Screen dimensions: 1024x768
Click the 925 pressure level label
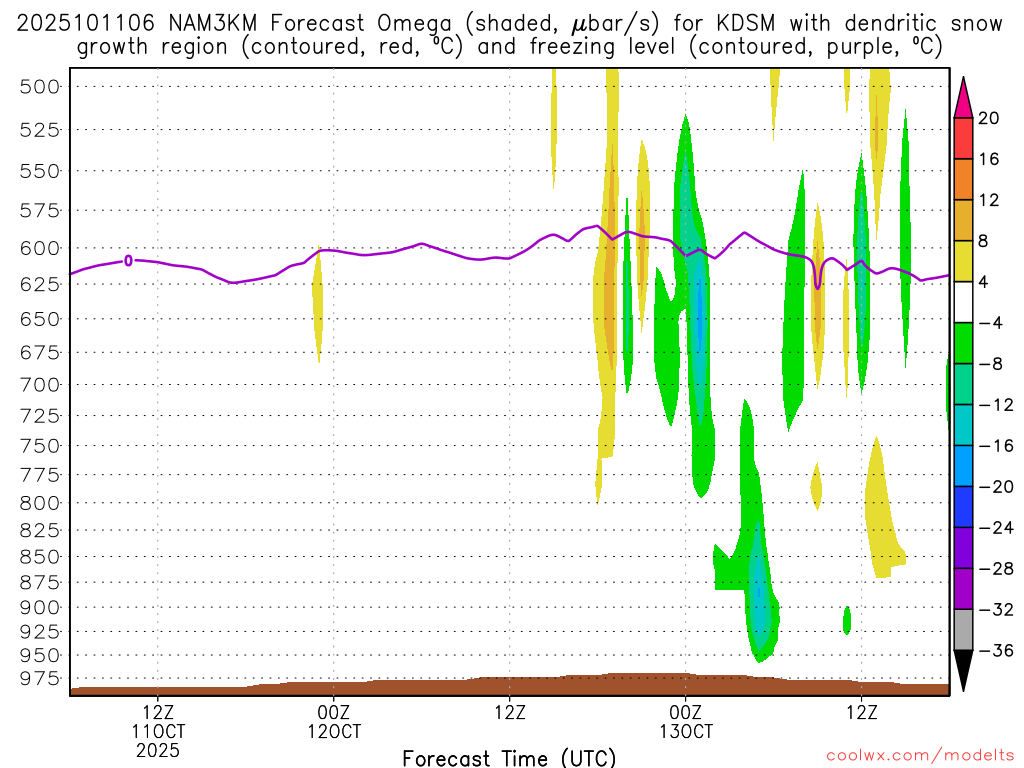pyautogui.click(x=40, y=632)
